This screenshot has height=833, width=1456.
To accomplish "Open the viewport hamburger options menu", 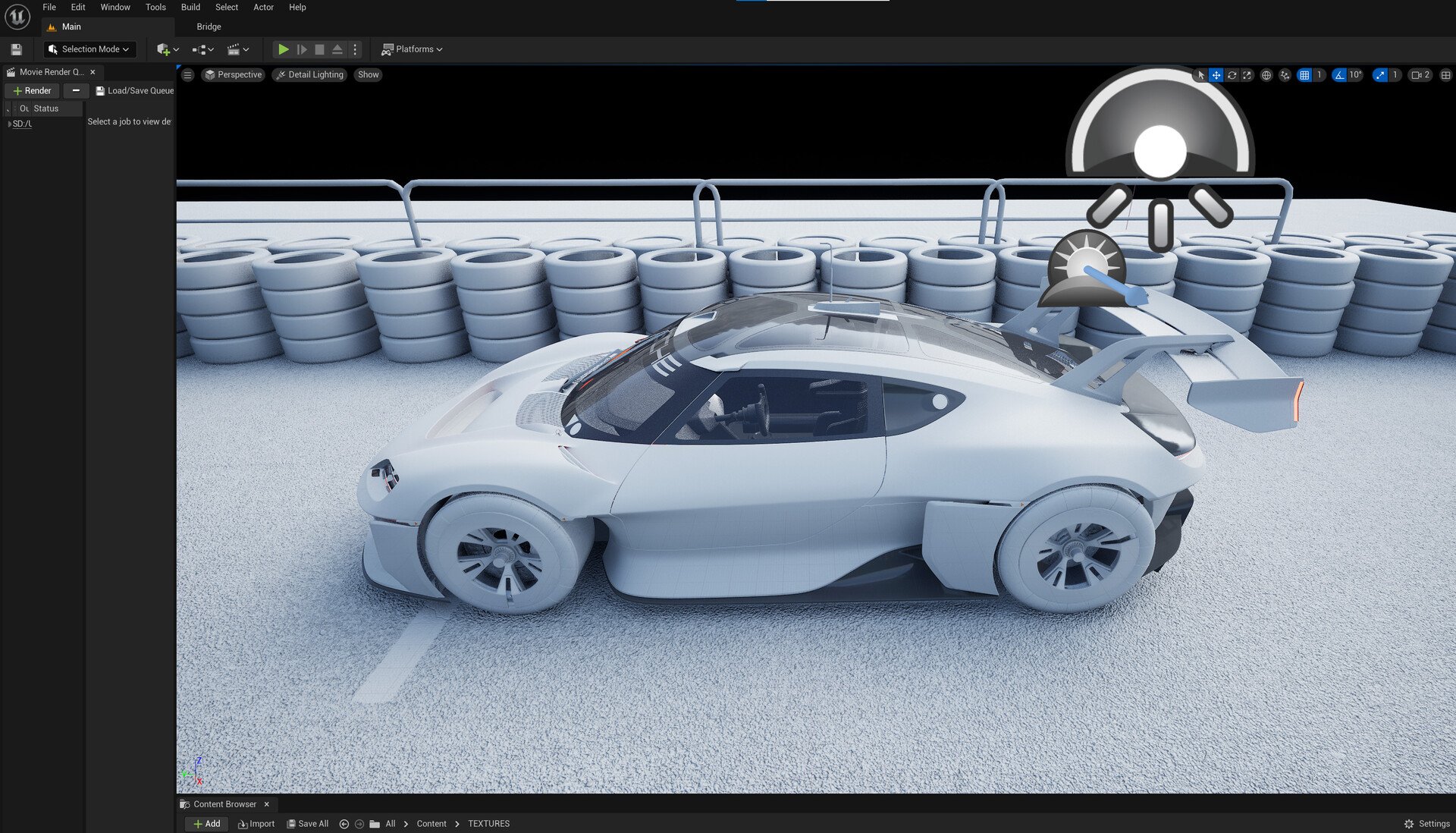I will (x=187, y=75).
